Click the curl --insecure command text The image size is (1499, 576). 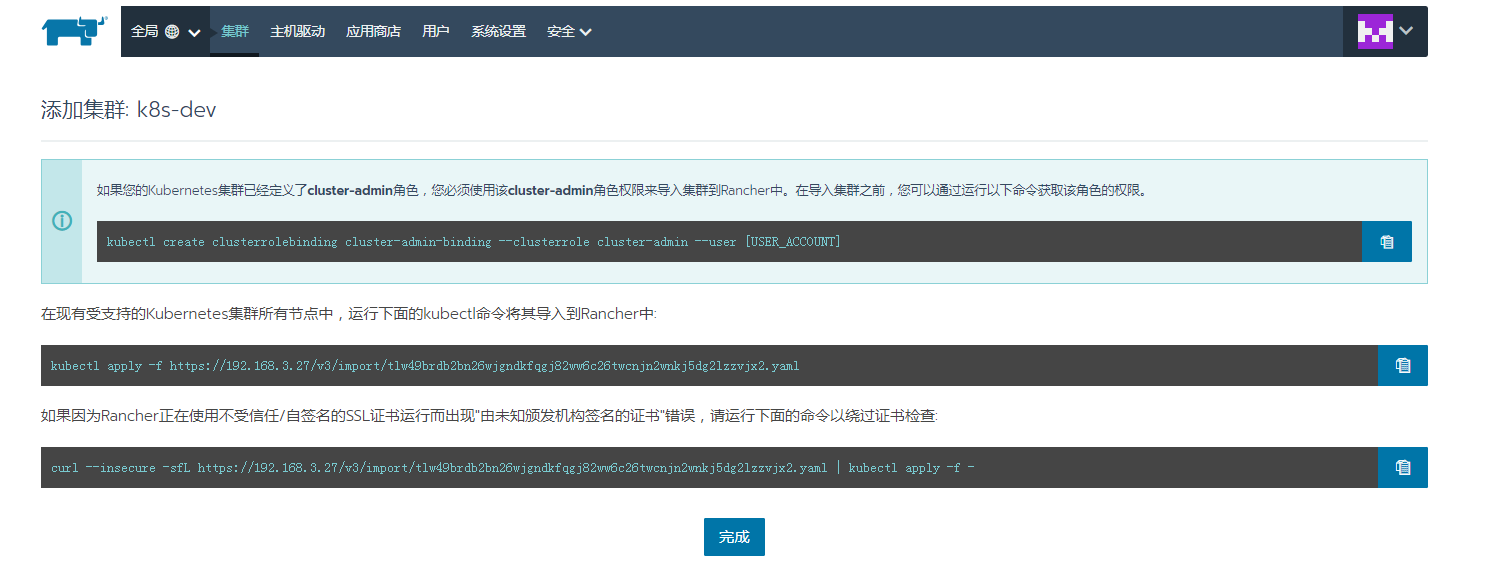coord(513,468)
